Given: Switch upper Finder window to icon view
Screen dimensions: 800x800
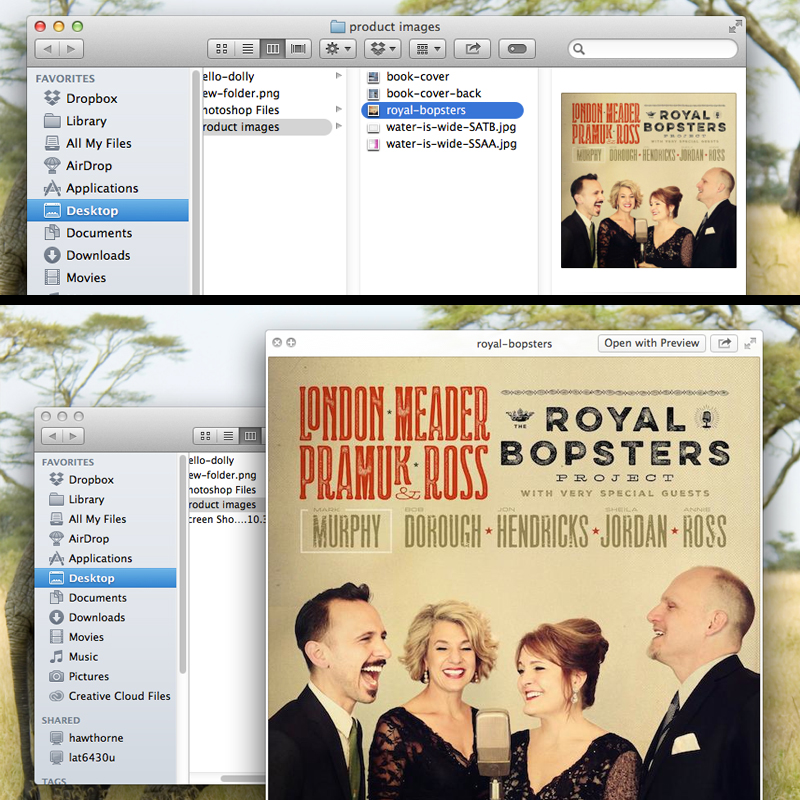Looking at the screenshot, I should (221, 49).
